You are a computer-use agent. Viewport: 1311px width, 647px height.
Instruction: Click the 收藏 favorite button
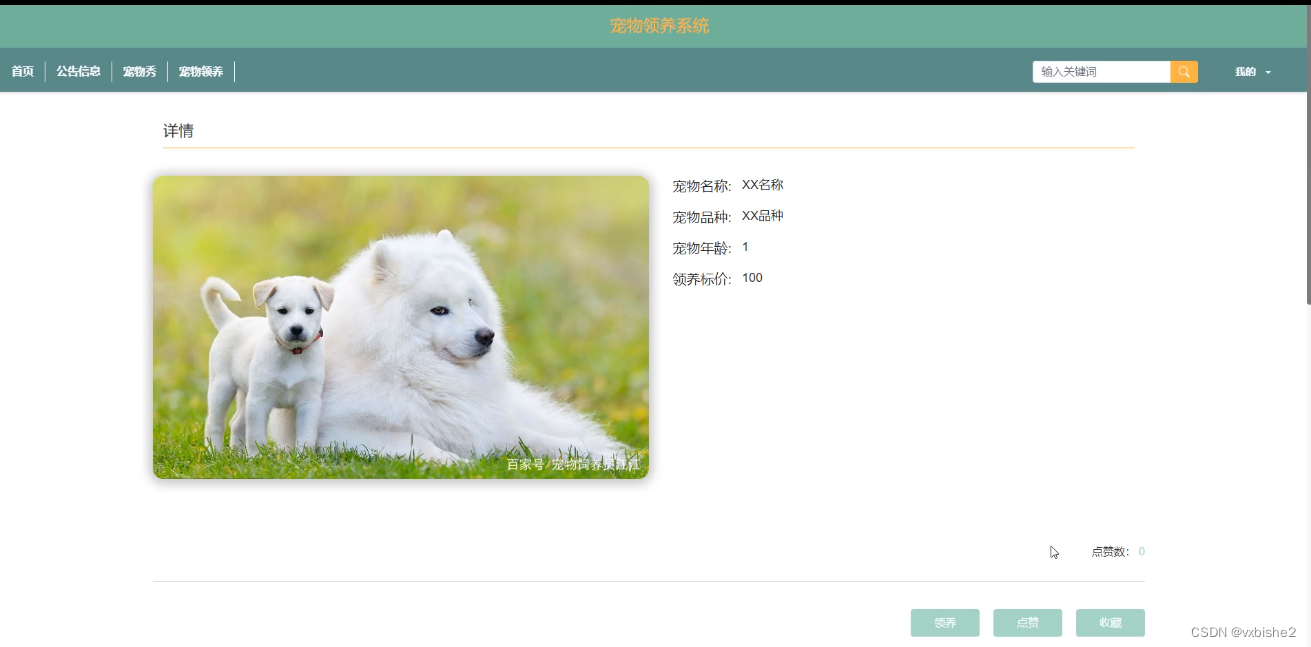point(1110,623)
